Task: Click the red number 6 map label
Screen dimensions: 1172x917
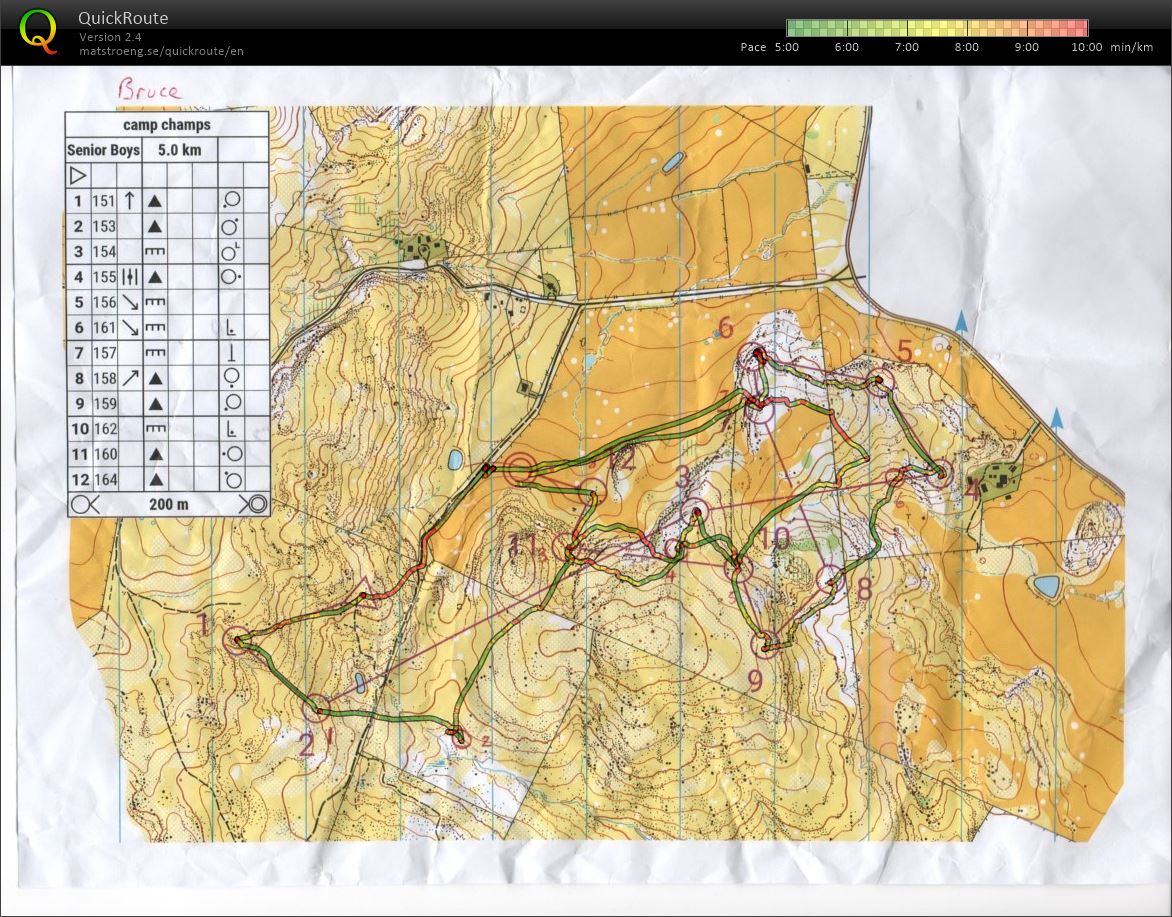Action: click(726, 327)
